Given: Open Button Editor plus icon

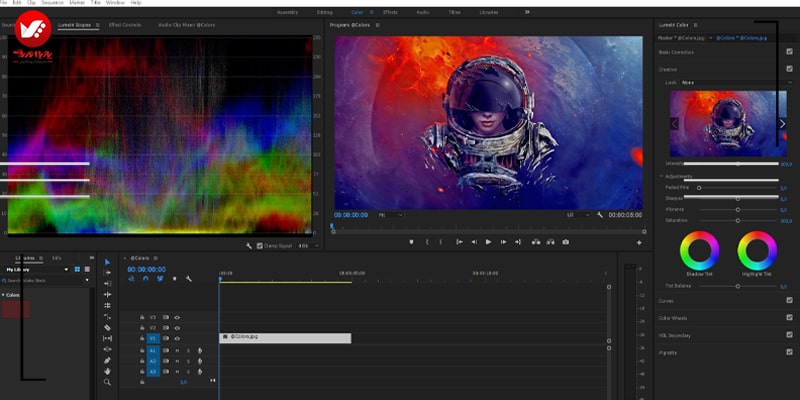Looking at the screenshot, I should click(639, 243).
